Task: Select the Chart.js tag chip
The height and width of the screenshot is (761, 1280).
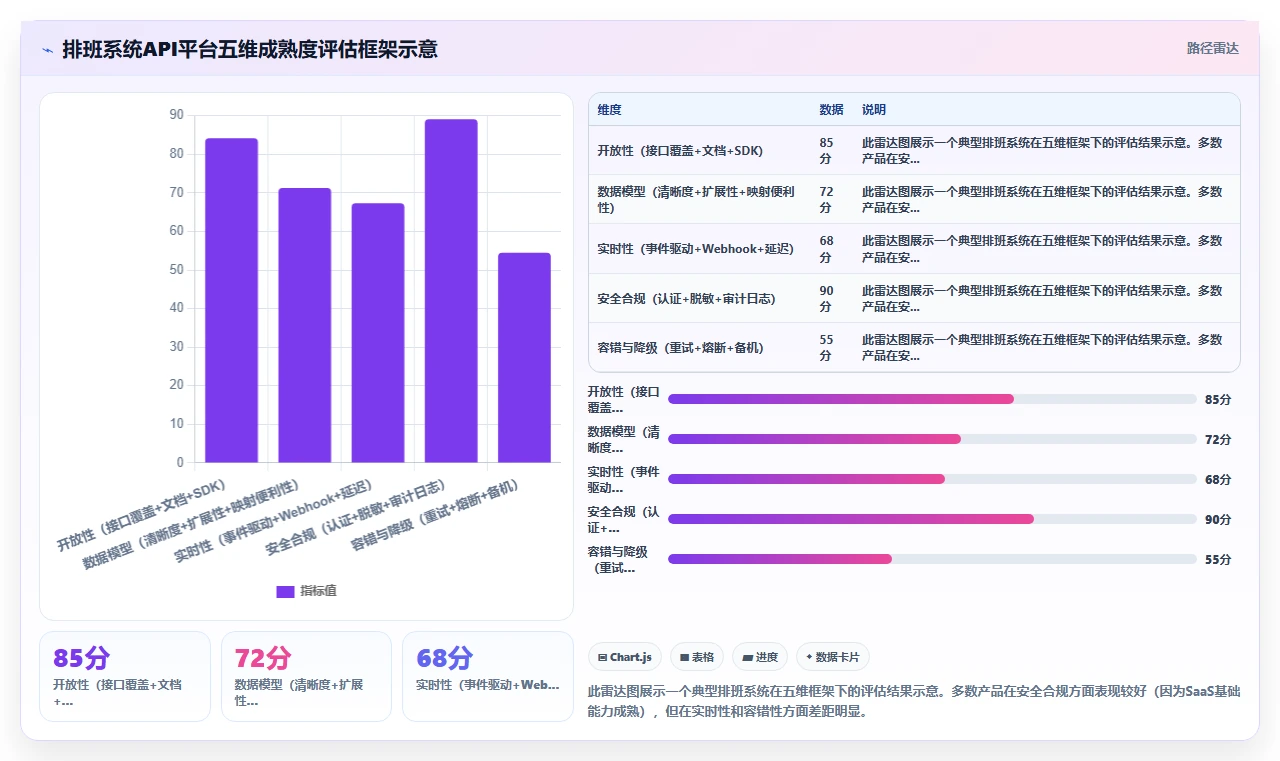Action: 625,657
